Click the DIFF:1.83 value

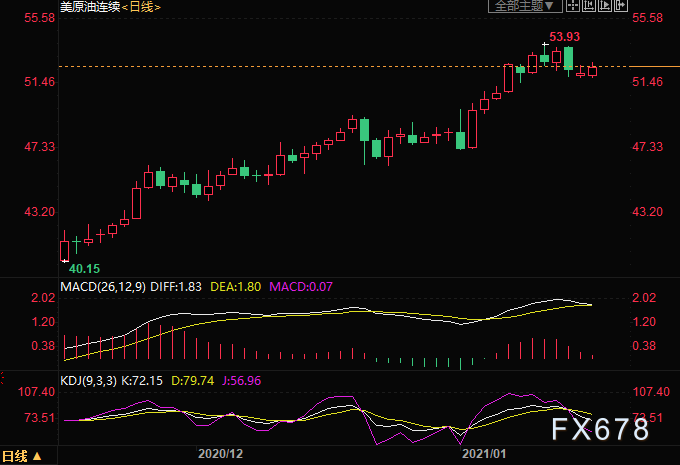(x=179, y=286)
